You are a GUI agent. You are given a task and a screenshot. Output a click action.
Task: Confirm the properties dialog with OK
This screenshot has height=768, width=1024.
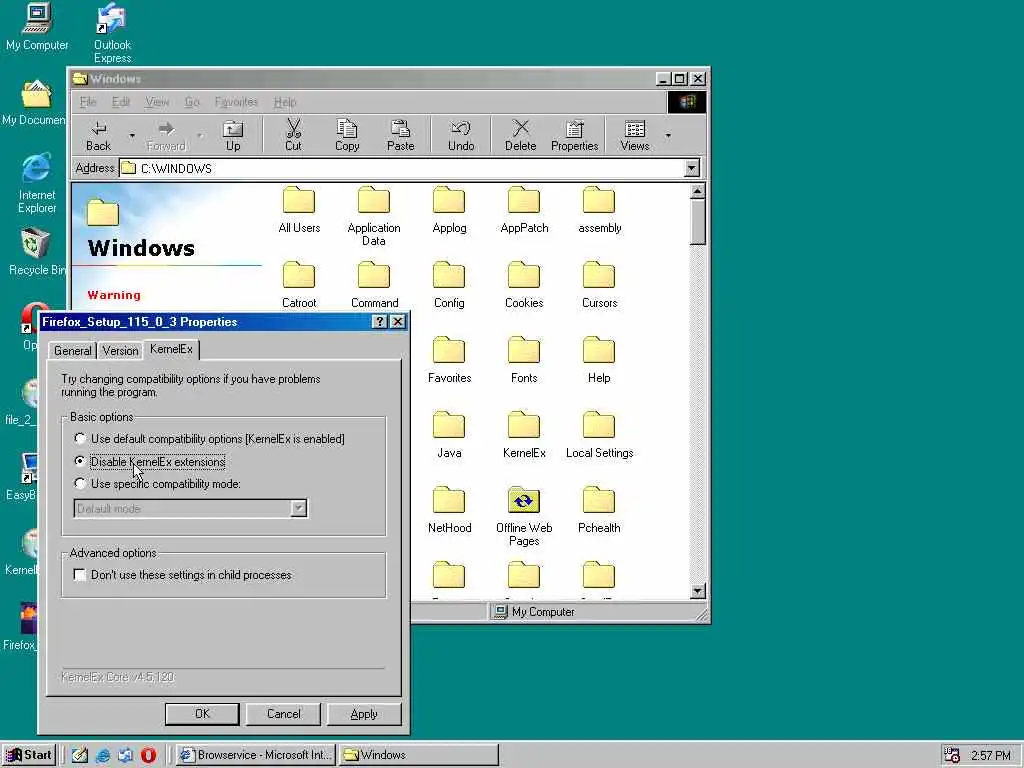point(202,714)
